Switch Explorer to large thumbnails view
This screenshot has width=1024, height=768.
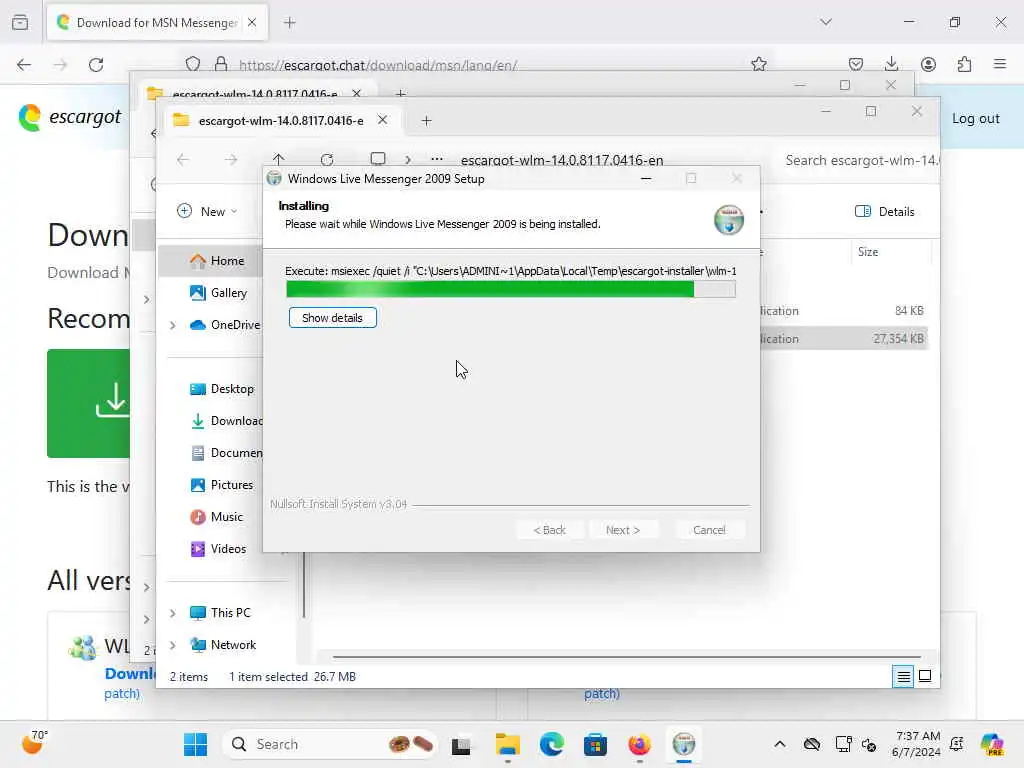[925, 676]
